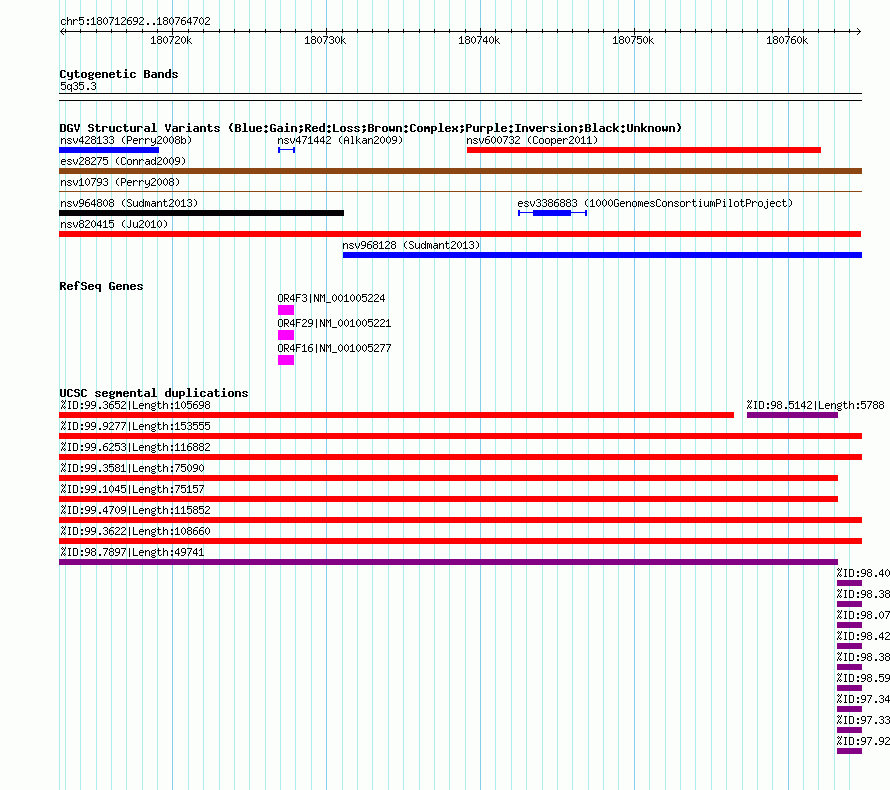Click the red bar under Length:153555
The height and width of the screenshot is (790, 890).
point(460,436)
